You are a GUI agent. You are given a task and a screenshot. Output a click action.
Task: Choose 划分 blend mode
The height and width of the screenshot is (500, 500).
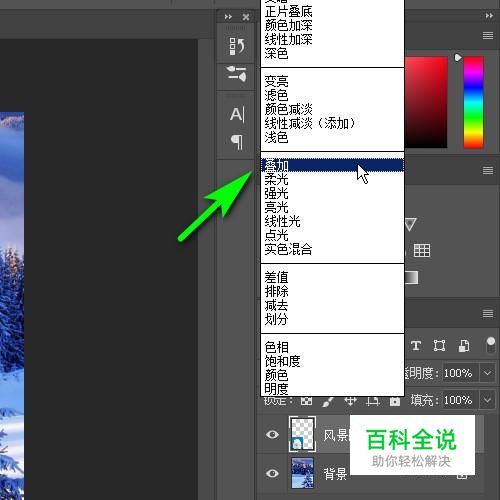[332, 319]
